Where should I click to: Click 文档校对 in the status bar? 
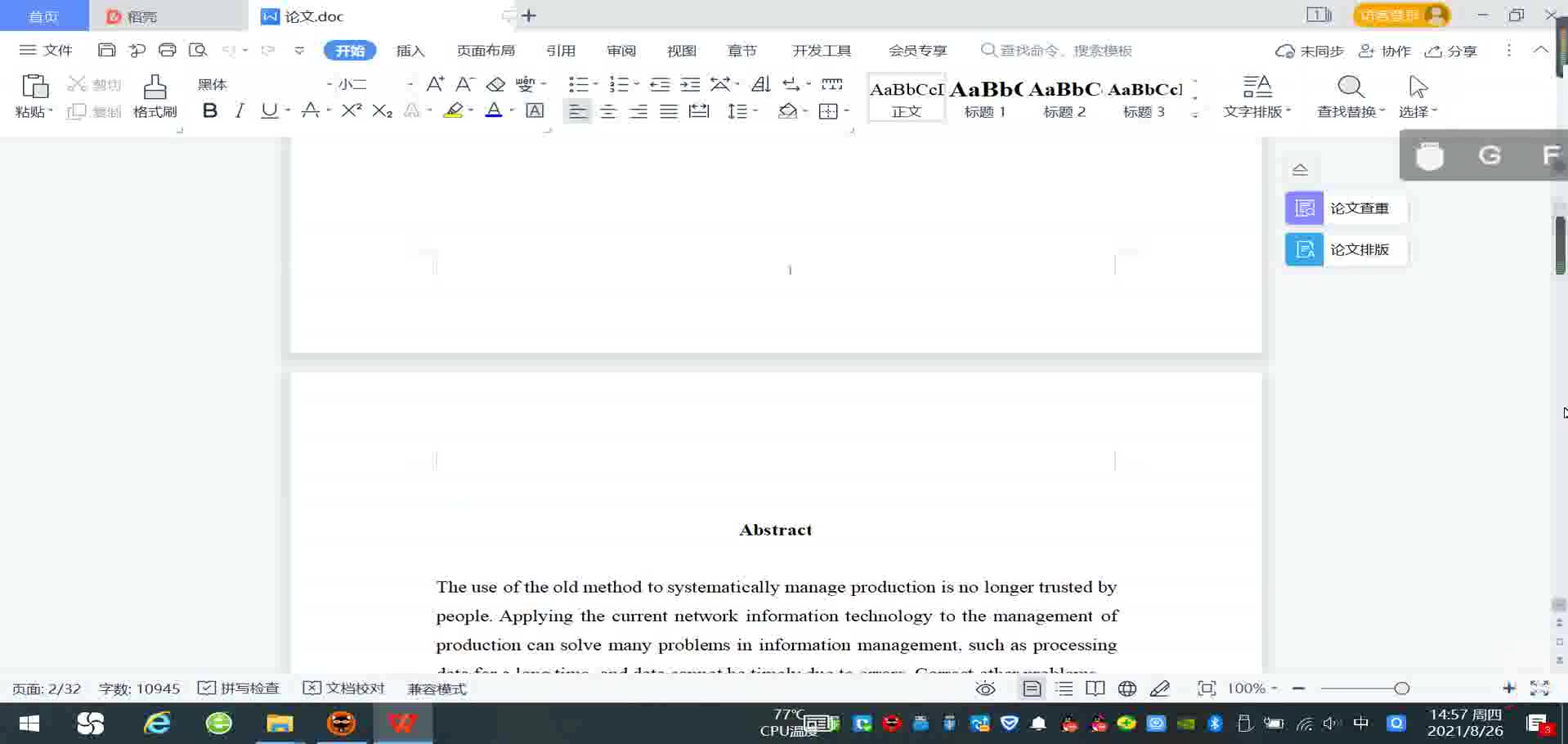click(x=343, y=688)
